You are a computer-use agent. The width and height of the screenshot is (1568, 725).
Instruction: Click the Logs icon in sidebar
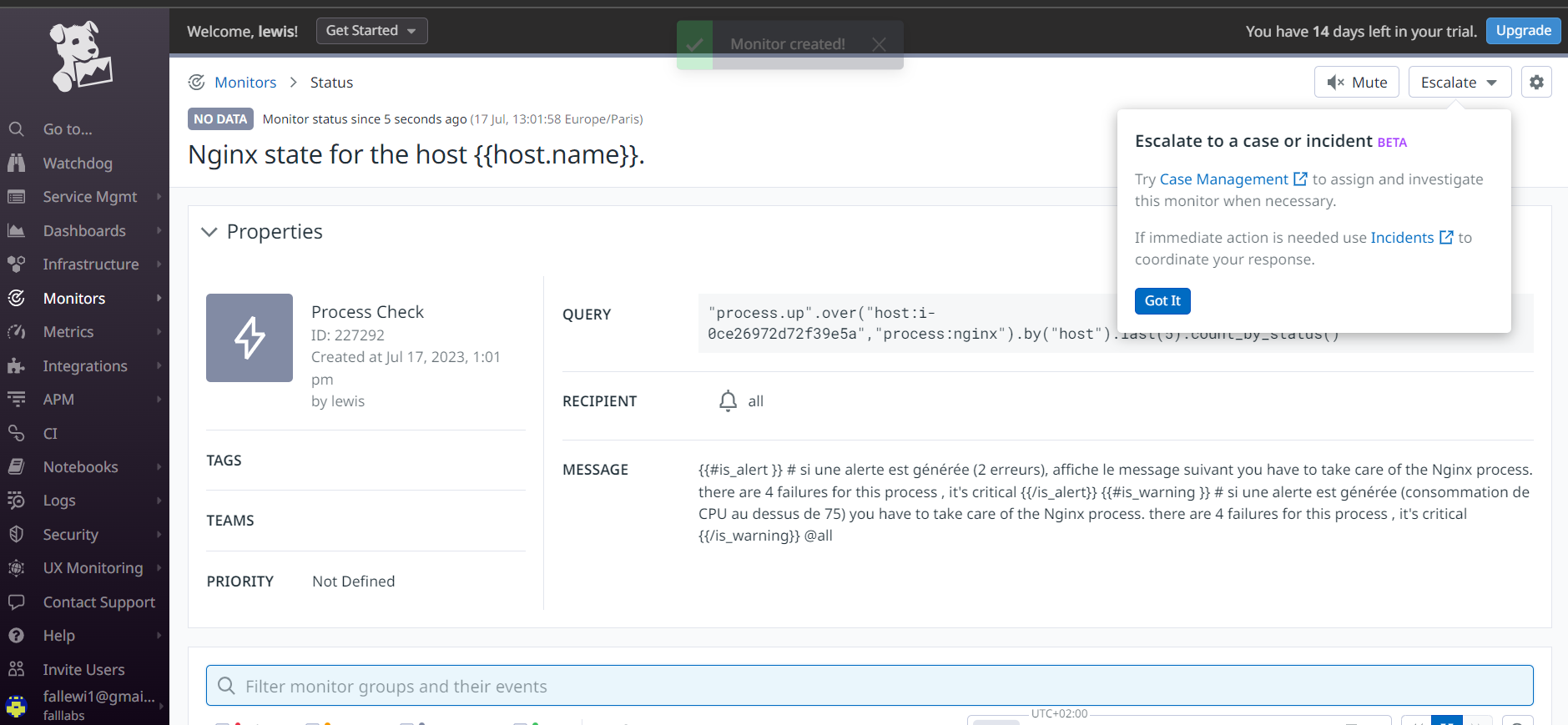(x=16, y=500)
